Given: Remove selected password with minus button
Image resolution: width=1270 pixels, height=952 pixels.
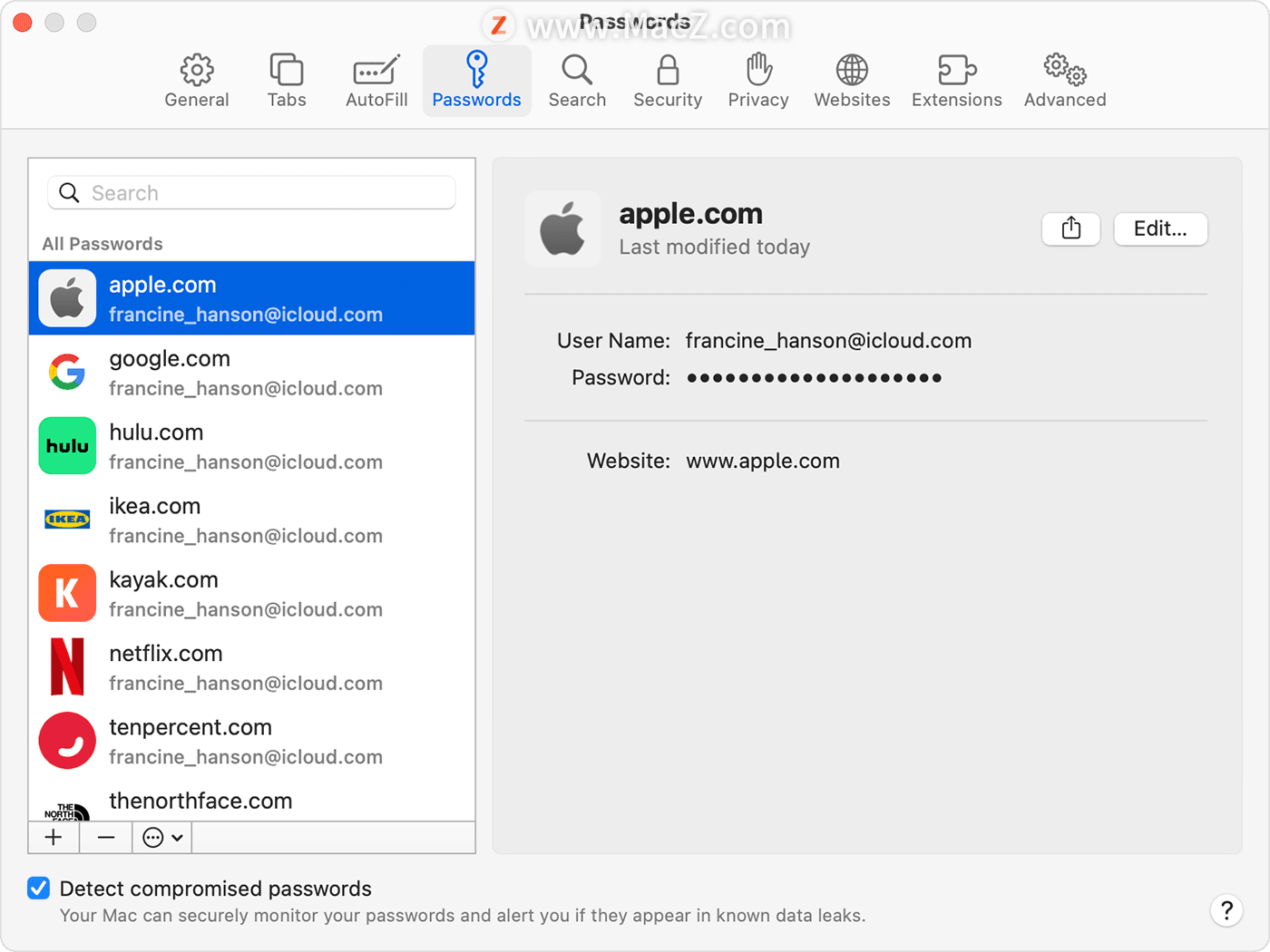Looking at the screenshot, I should click(x=106, y=838).
